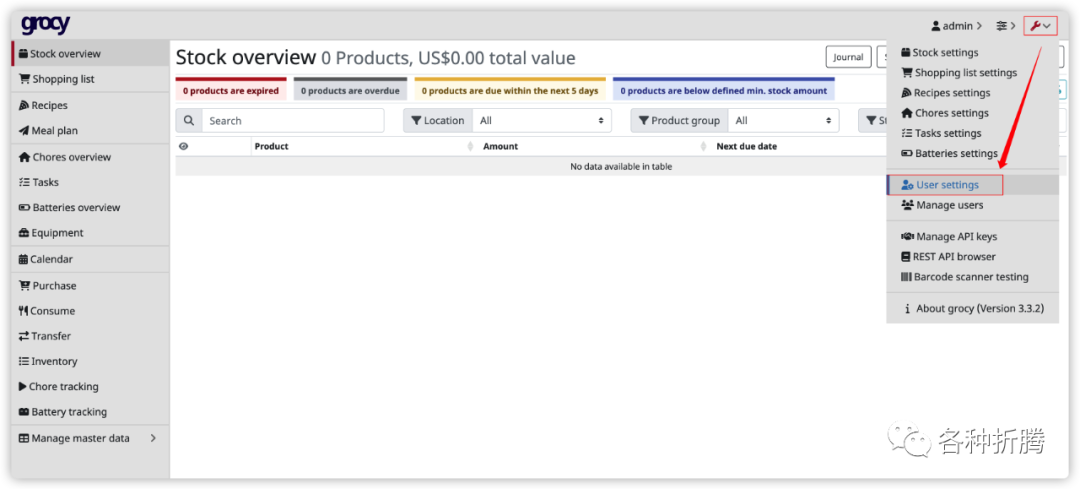This screenshot has width=1080, height=489.
Task: Open the Product group filter dropdown
Action: 784,121
